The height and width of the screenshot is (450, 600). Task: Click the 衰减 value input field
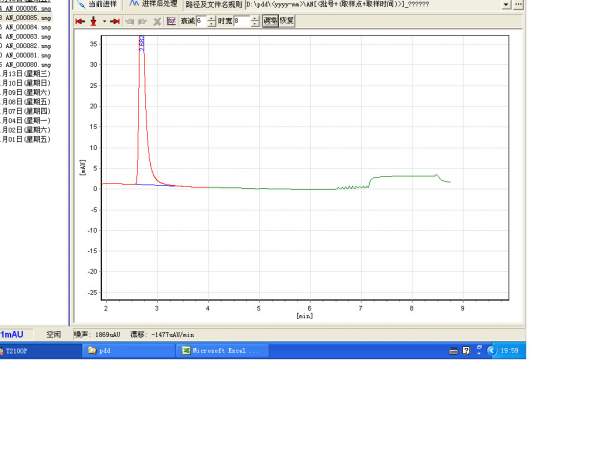[x=202, y=21]
